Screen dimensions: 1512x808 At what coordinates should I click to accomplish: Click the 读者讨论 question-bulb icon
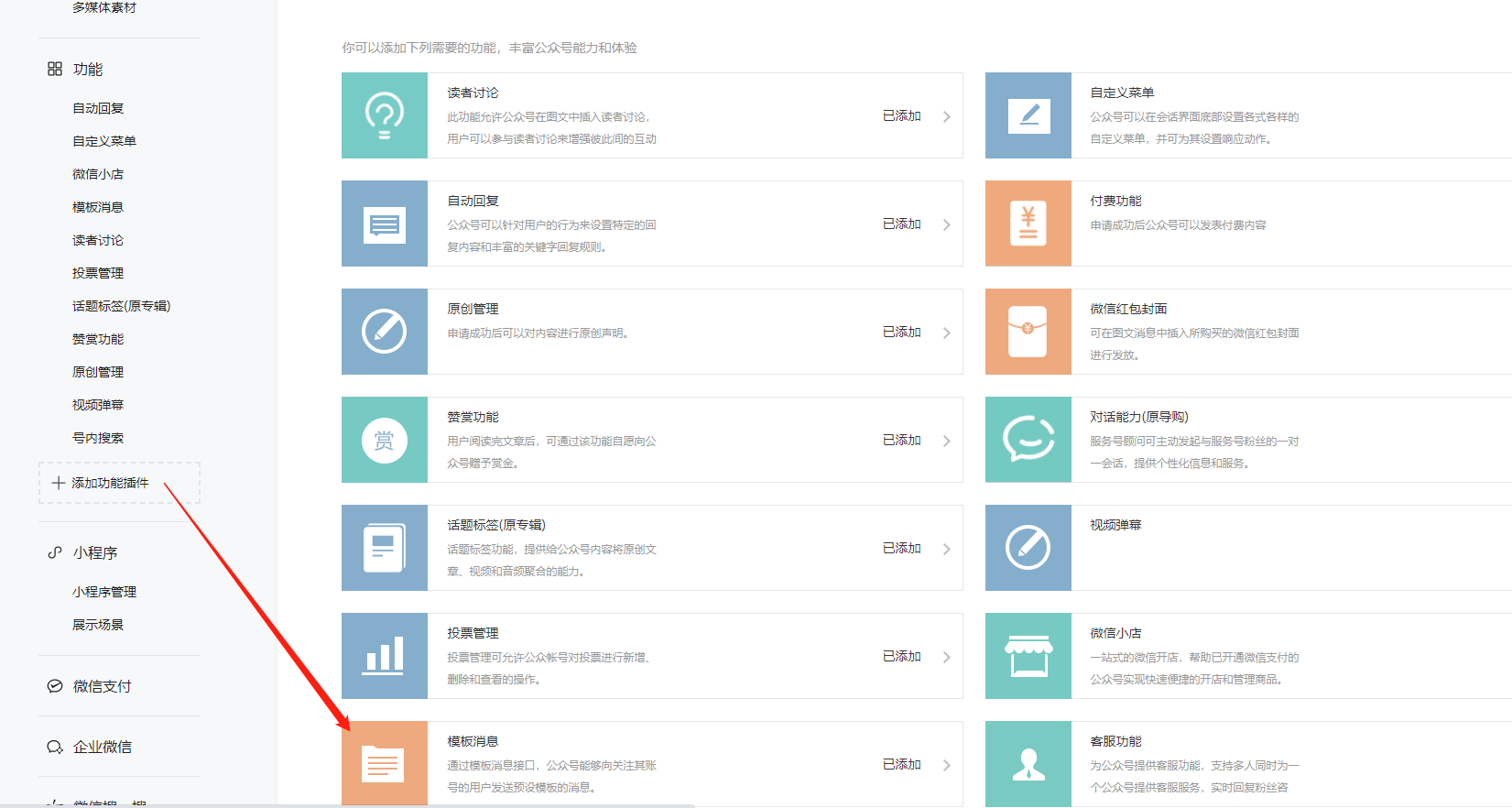click(385, 115)
